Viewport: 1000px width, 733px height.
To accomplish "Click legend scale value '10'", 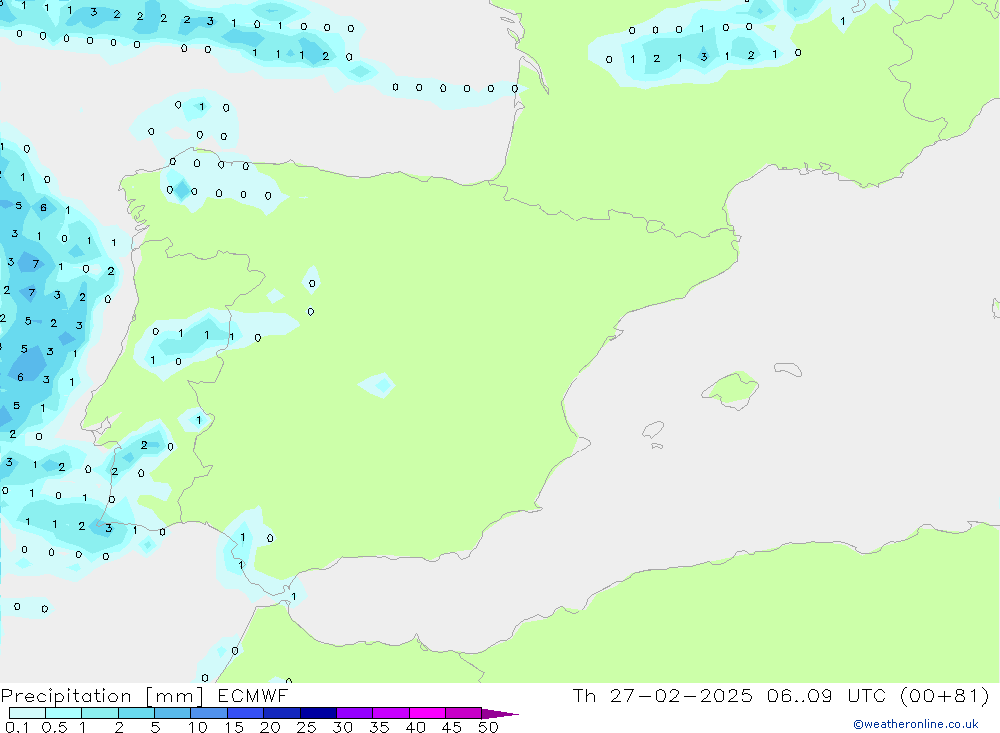I will tap(198, 727).
